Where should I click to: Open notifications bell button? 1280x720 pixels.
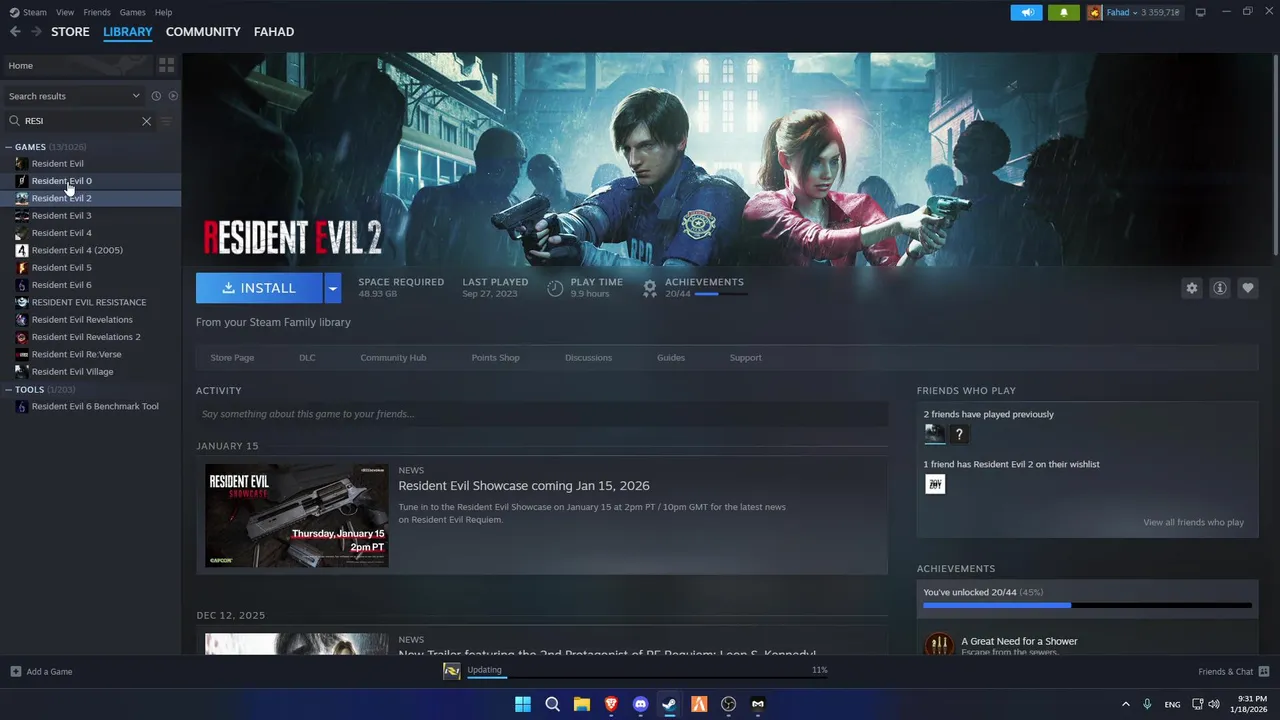pos(1063,12)
